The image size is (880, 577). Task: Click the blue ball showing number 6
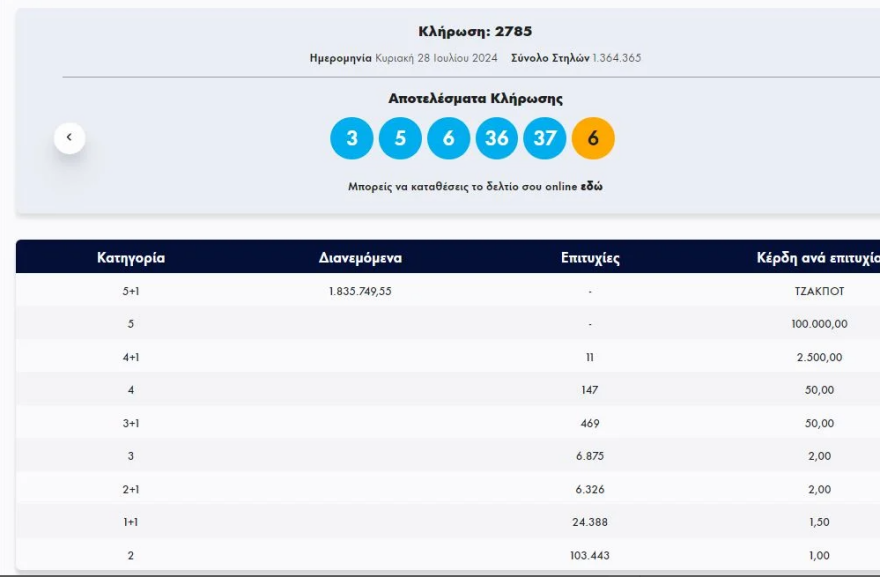[448, 138]
